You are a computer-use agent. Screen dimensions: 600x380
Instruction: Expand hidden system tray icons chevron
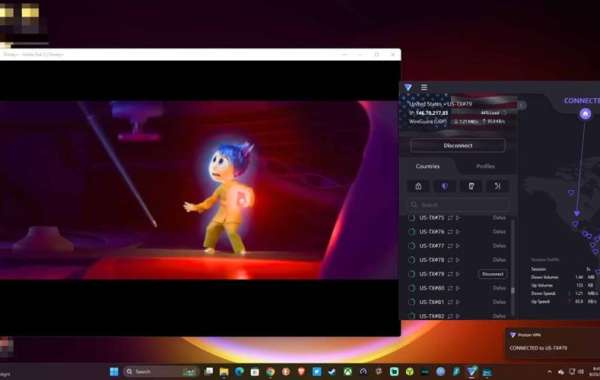550,372
